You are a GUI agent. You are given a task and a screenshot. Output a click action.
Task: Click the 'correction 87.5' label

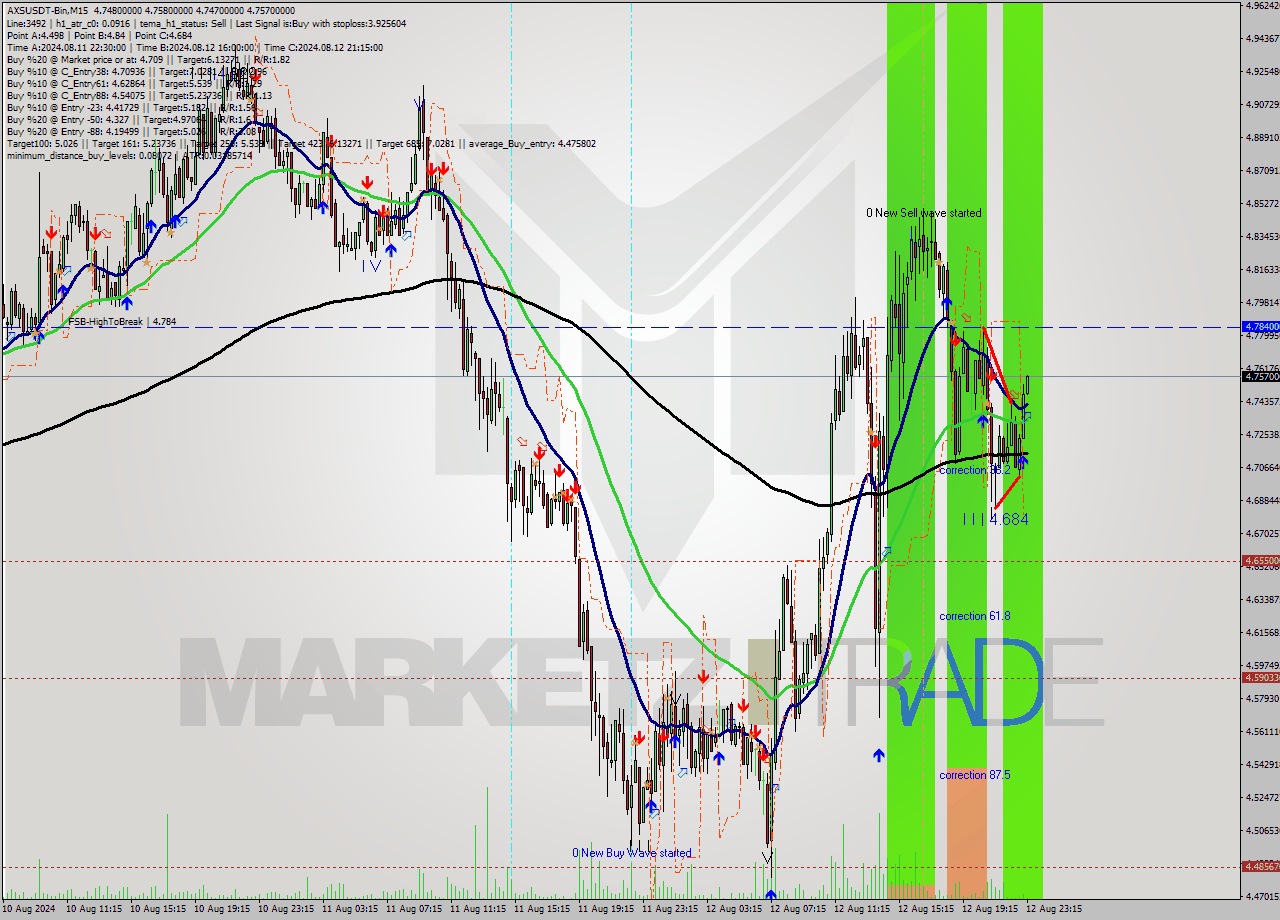pos(975,775)
